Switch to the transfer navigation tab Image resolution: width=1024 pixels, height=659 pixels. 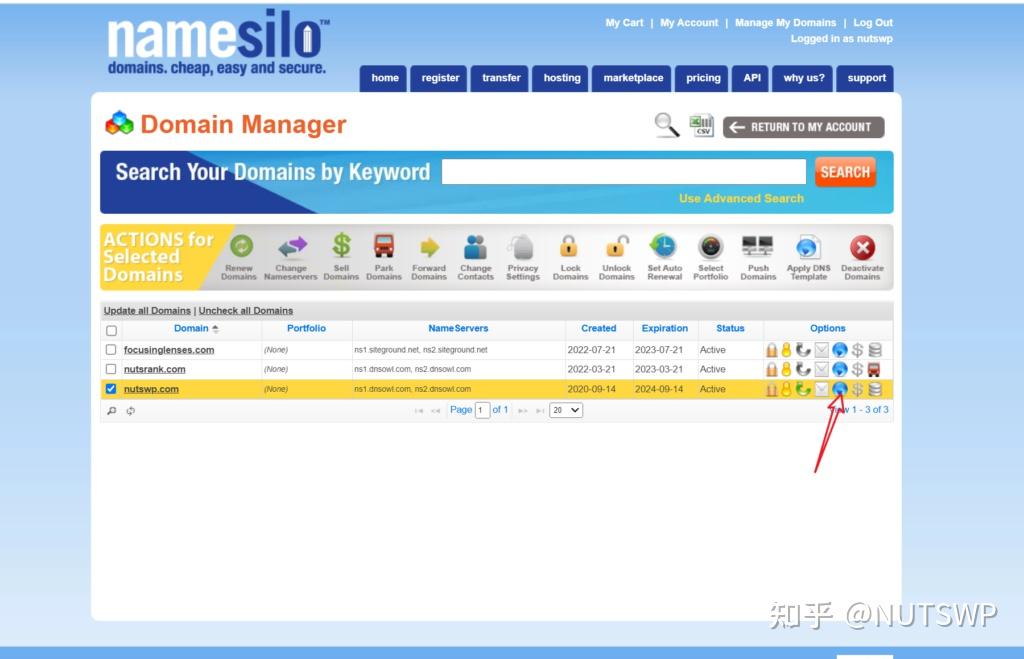[500, 78]
